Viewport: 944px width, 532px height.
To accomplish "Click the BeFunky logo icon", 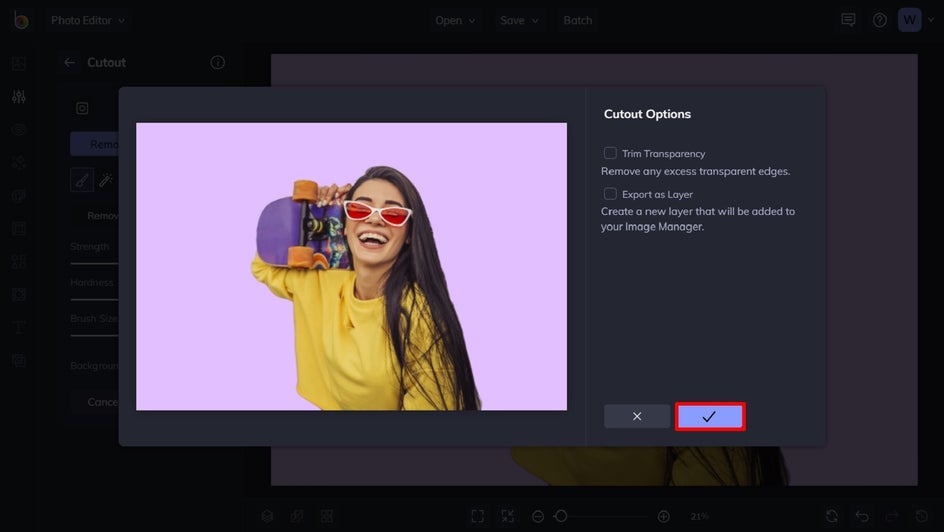I will 20,20.
